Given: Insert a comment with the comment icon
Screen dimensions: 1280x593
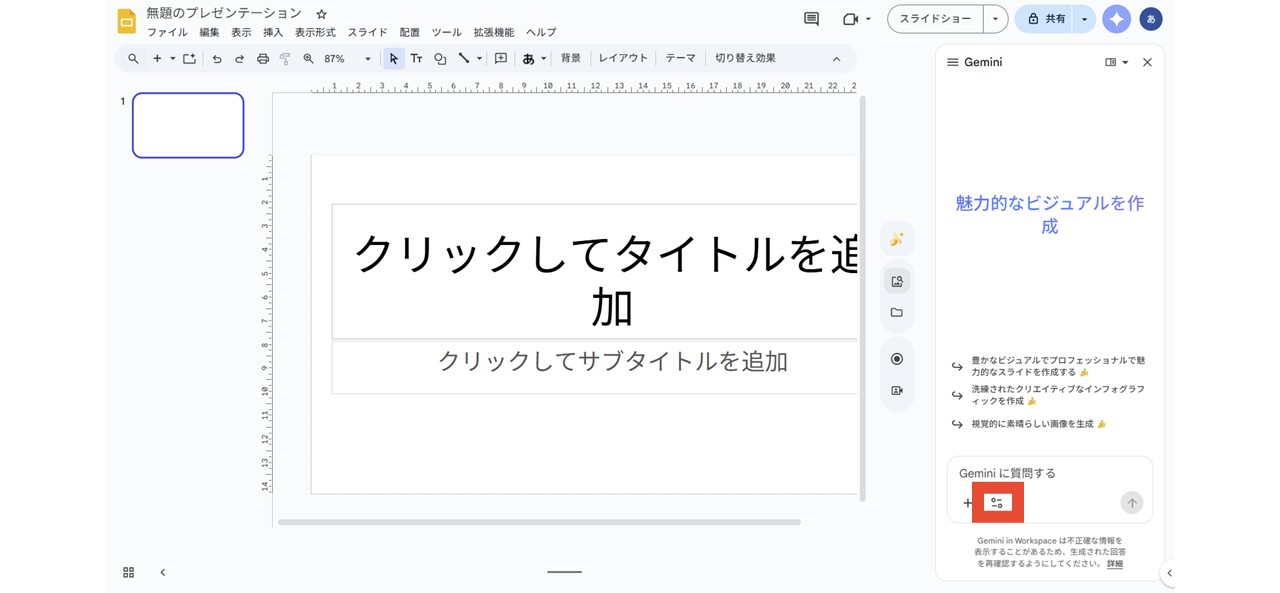Looking at the screenshot, I should pyautogui.click(x=500, y=58).
